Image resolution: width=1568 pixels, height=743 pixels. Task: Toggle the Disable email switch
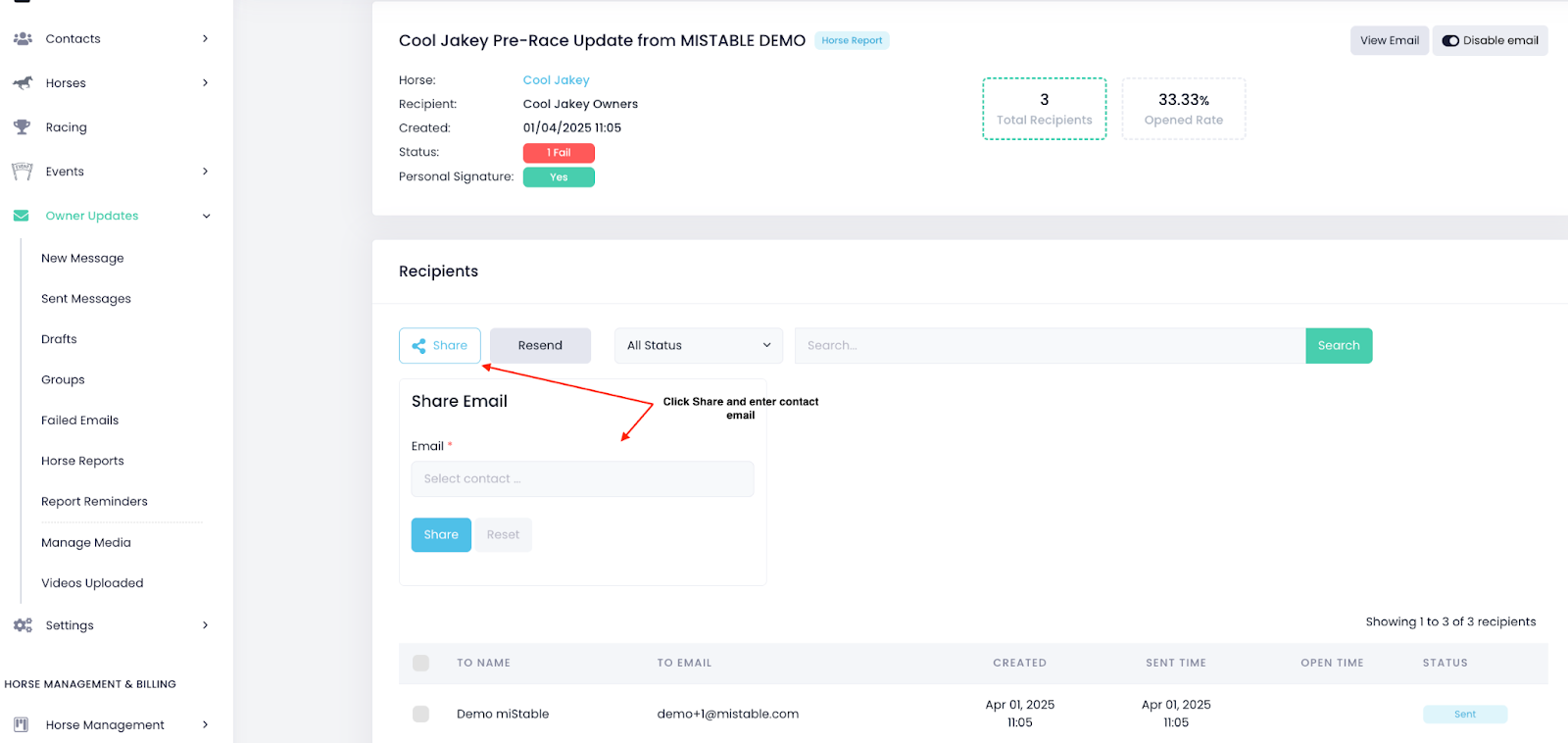click(x=1451, y=40)
